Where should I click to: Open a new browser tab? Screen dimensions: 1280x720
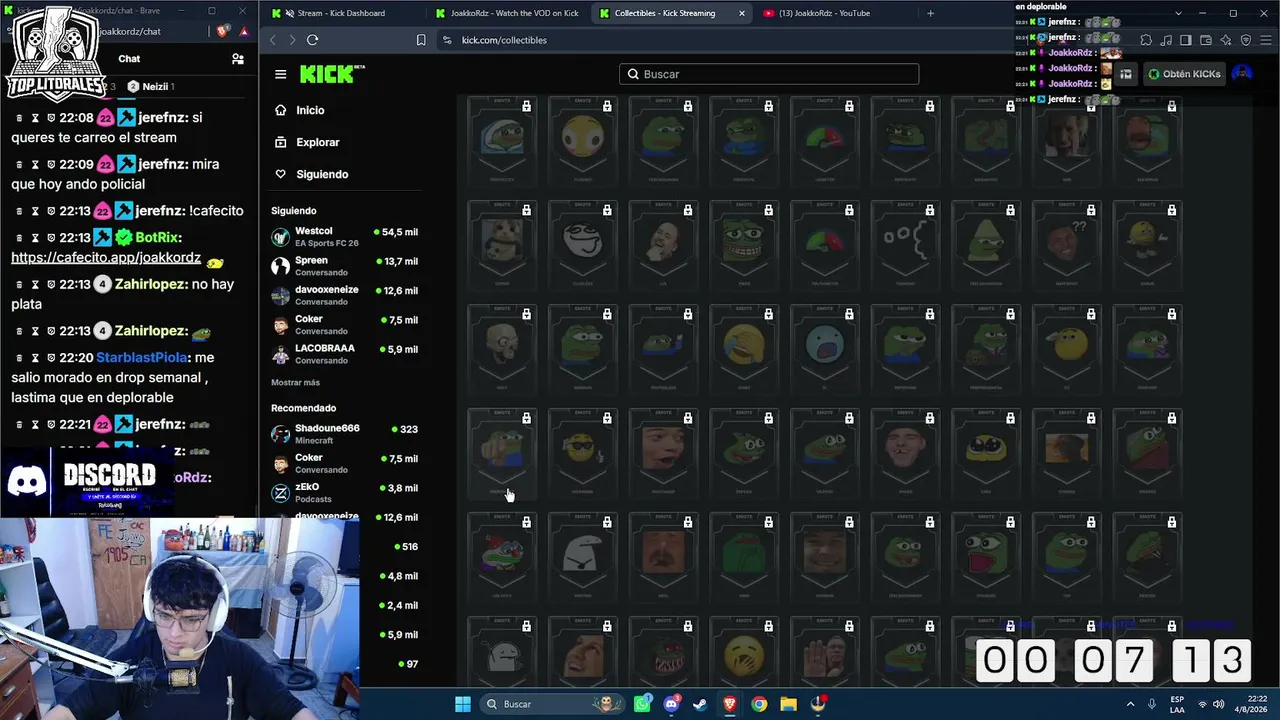pyautogui.click(x=930, y=13)
